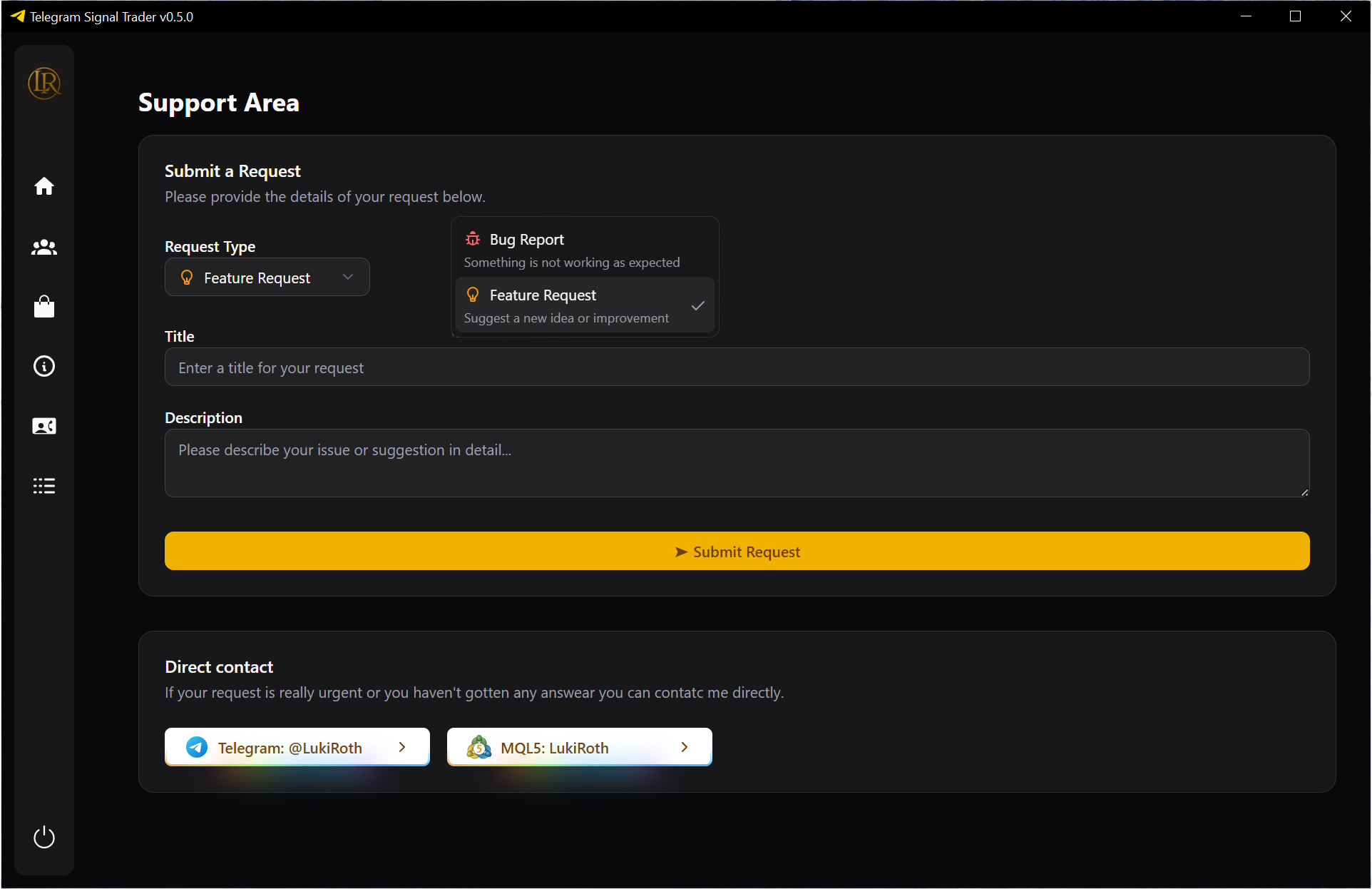The height and width of the screenshot is (889, 1372).
Task: Open Telegram @LukiRoth contact link
Action: pos(290,747)
